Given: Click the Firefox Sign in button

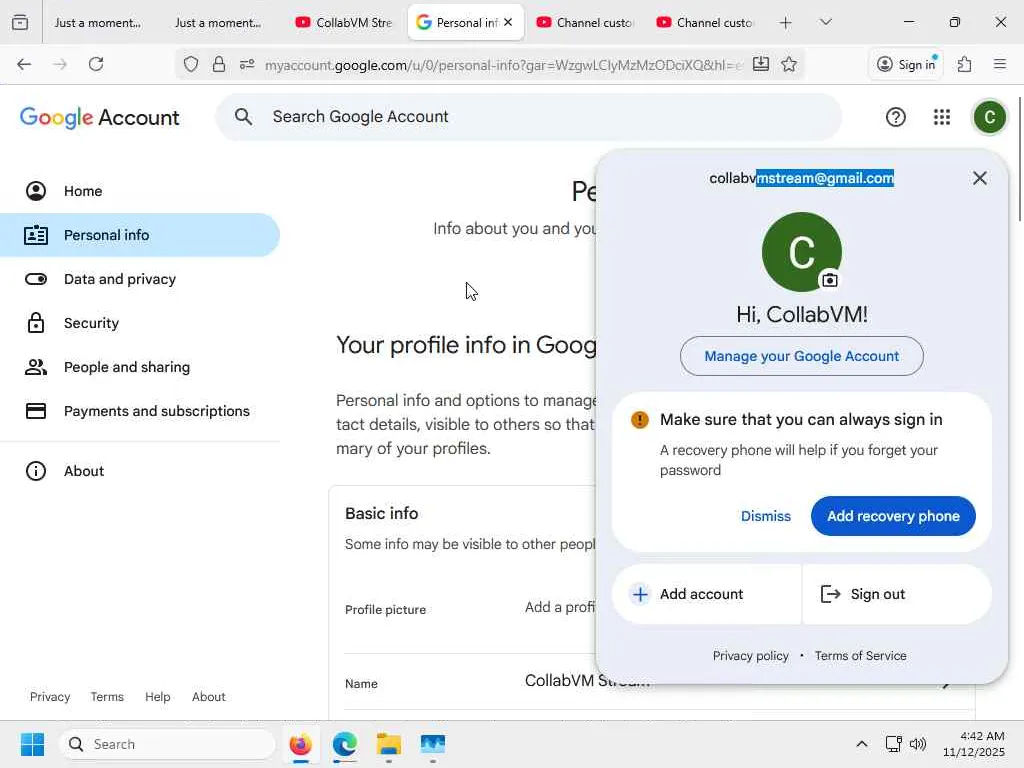Looking at the screenshot, I should coord(906,64).
